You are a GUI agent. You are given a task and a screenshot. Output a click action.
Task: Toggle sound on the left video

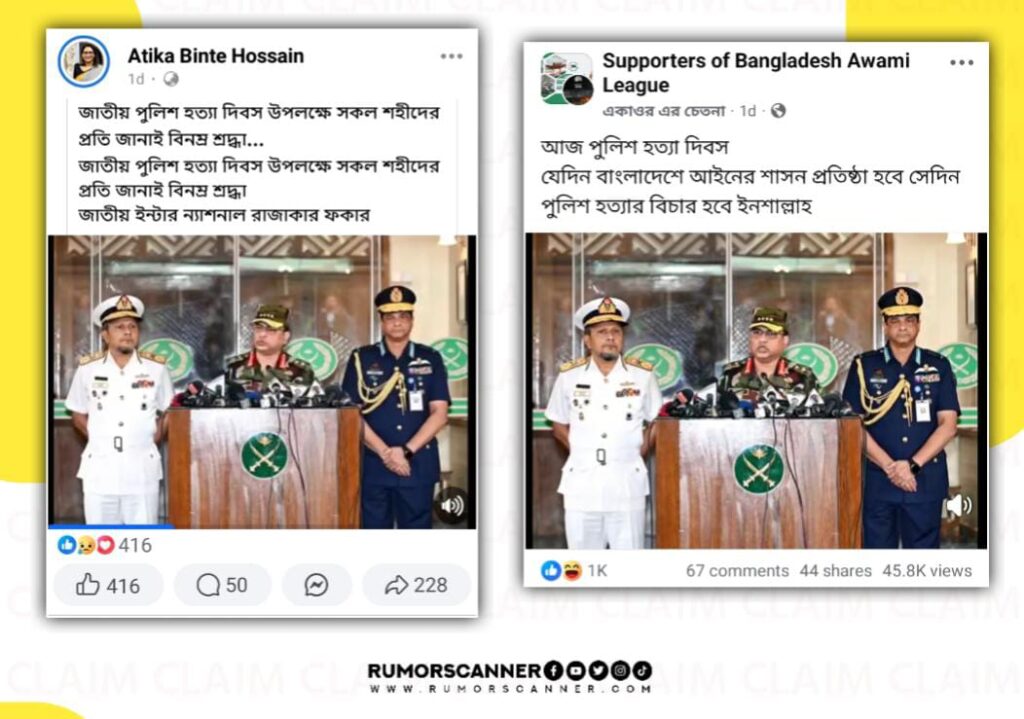(451, 505)
